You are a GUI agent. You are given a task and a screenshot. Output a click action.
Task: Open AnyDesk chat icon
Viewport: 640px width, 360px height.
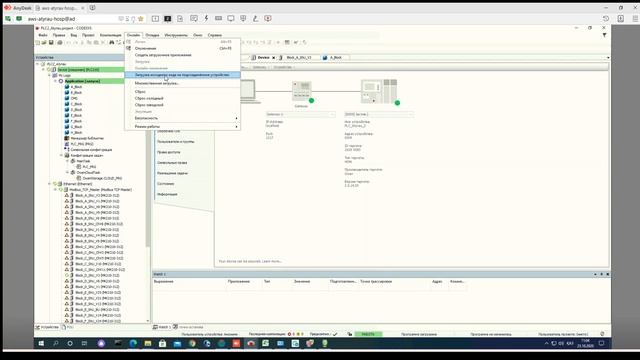(194, 19)
